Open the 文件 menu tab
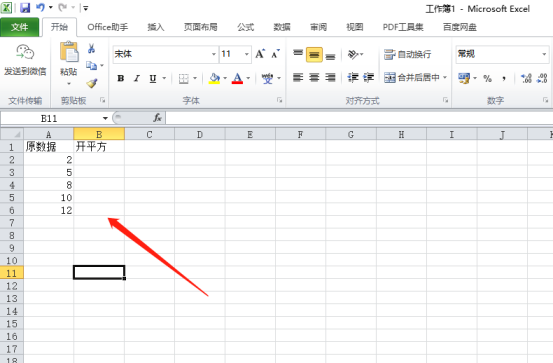This screenshot has width=553, height=363. coord(19,27)
